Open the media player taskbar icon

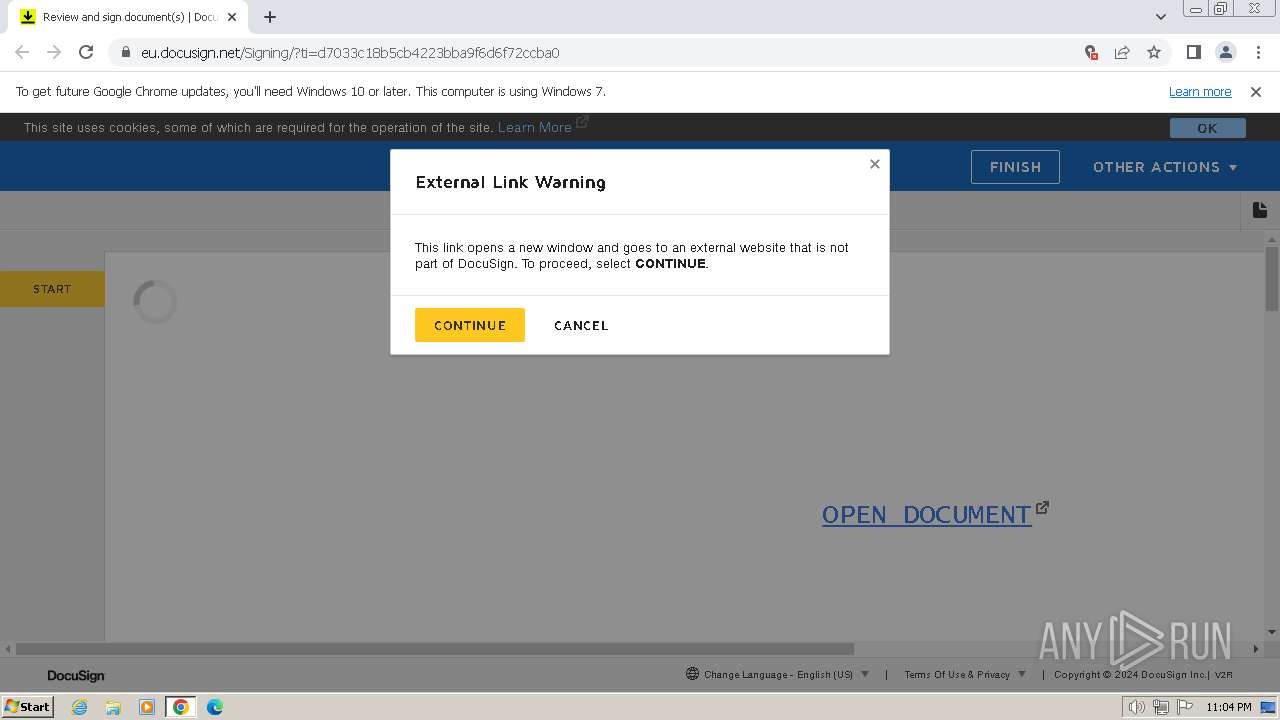tap(147, 707)
